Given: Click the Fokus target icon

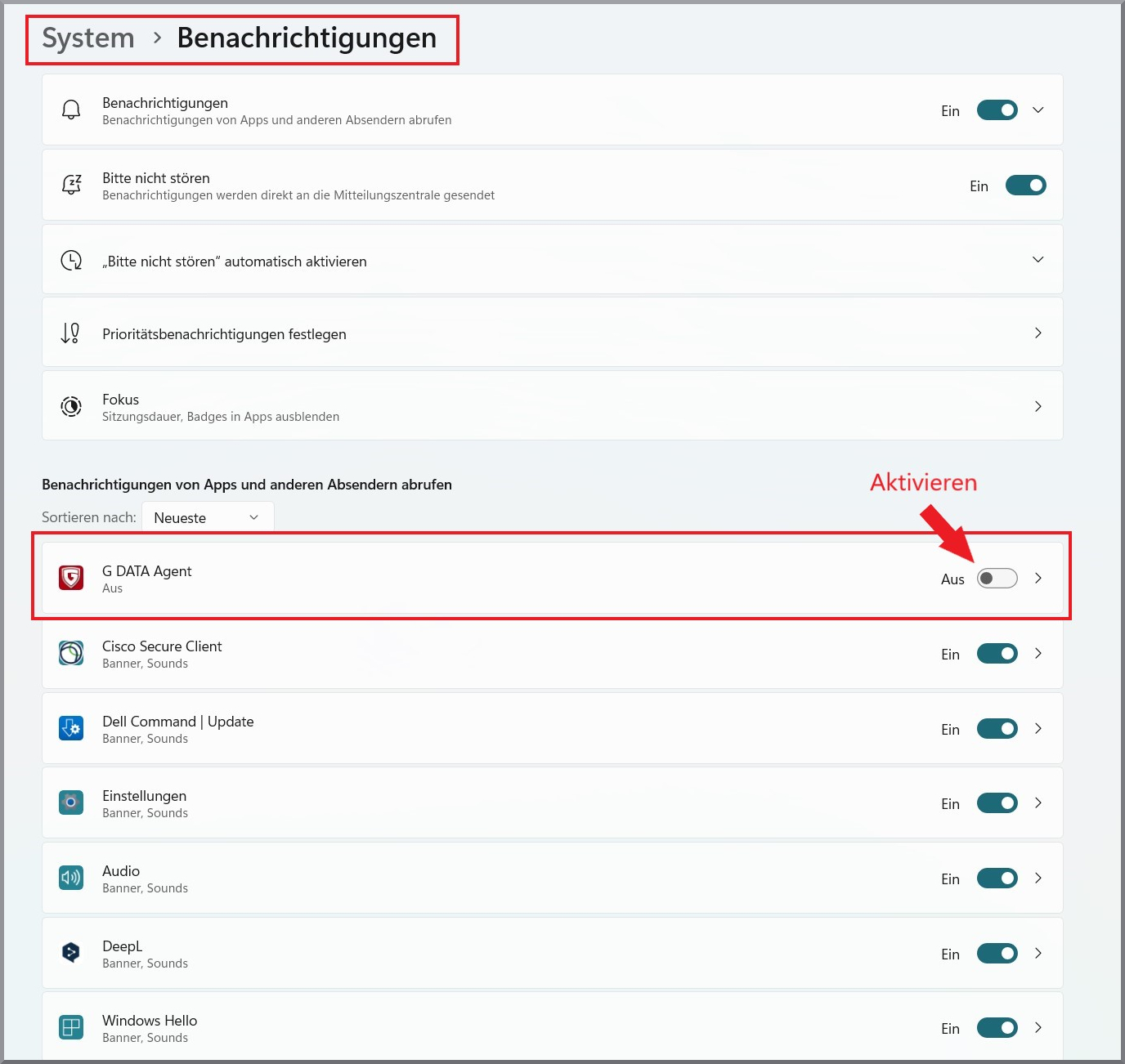Looking at the screenshot, I should click(x=71, y=406).
